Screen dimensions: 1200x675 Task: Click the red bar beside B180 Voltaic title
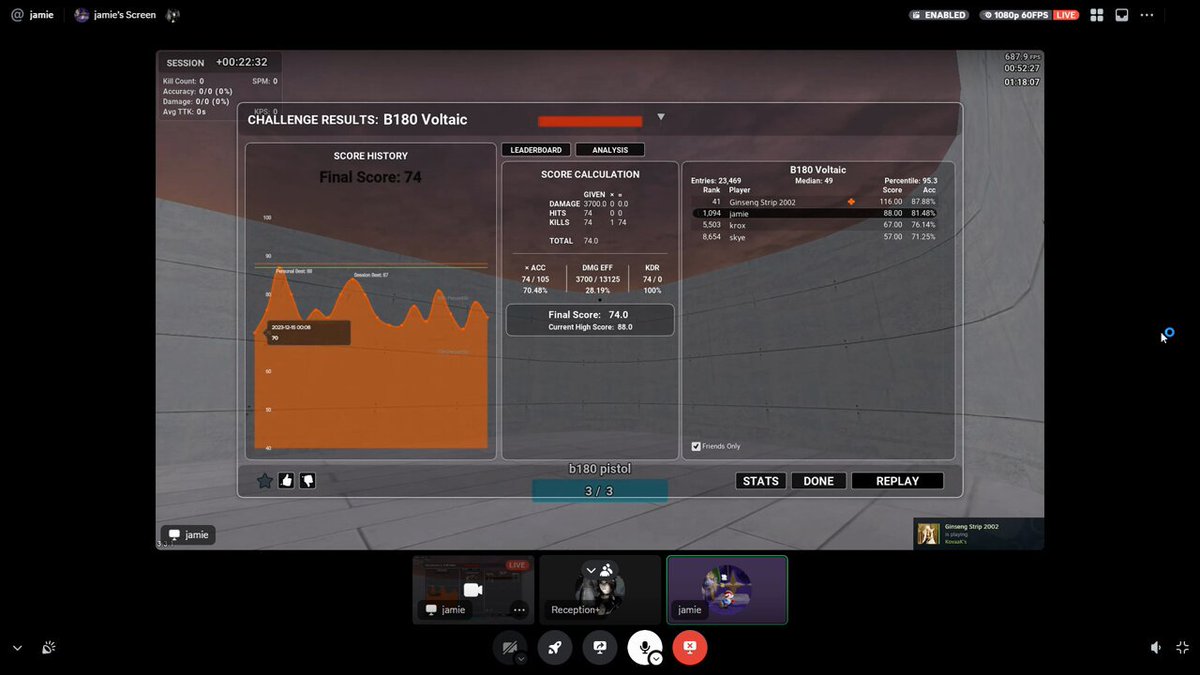coord(590,121)
